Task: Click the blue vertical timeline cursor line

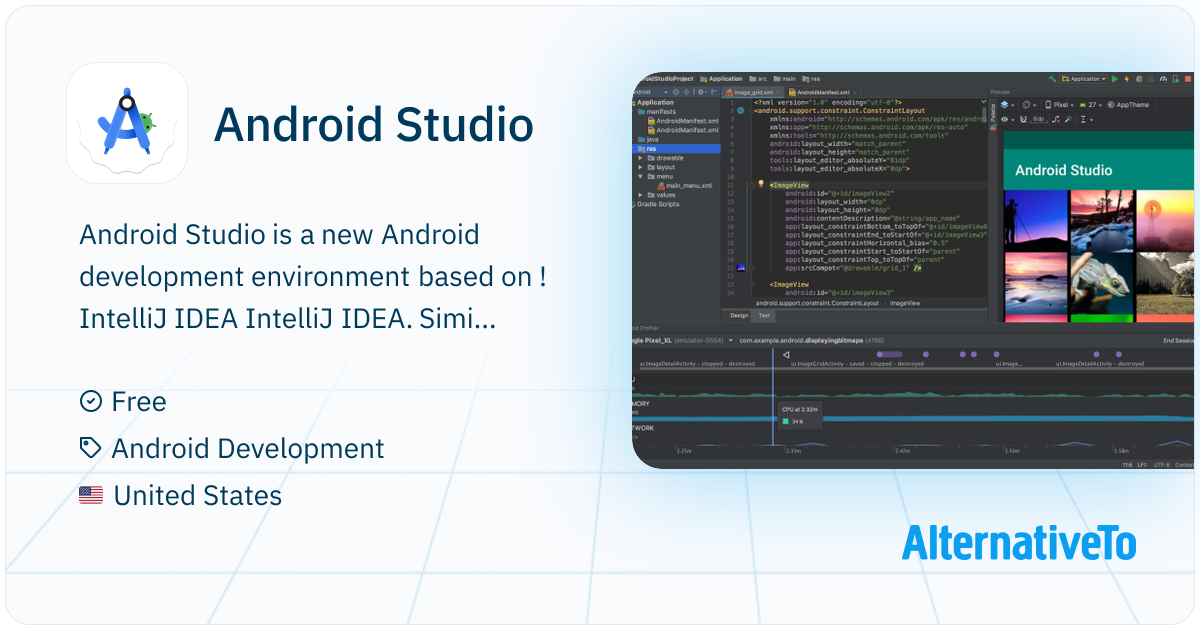Action: [773, 395]
